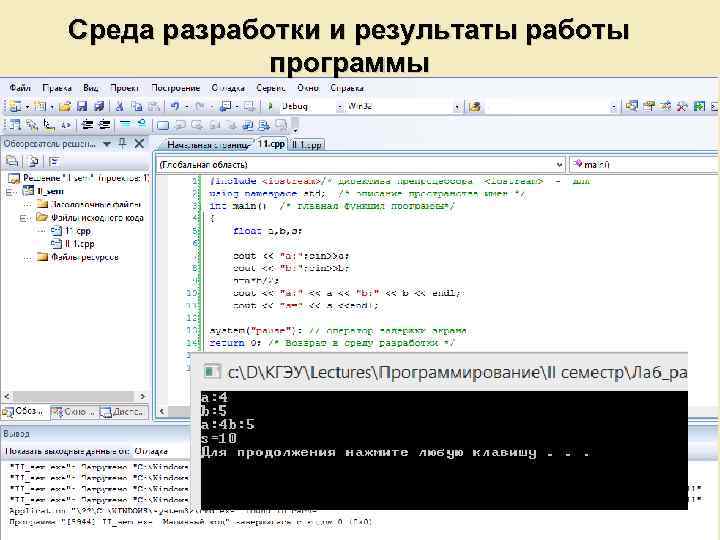Switch to the II 1.cpp editor tab
720x540 pixels.
[307, 145]
